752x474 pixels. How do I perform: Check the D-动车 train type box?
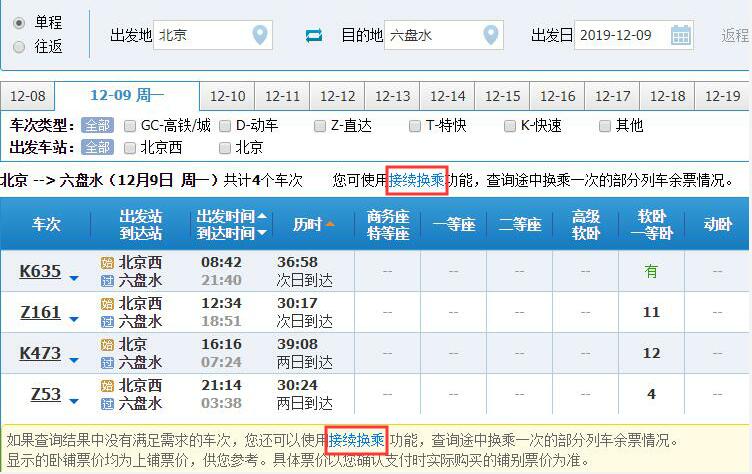(224, 126)
